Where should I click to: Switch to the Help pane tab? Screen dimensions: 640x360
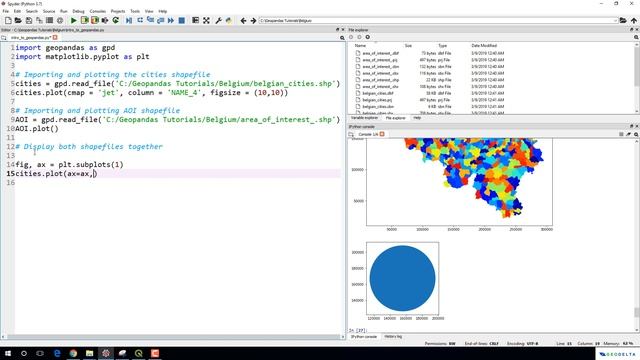(x=417, y=118)
